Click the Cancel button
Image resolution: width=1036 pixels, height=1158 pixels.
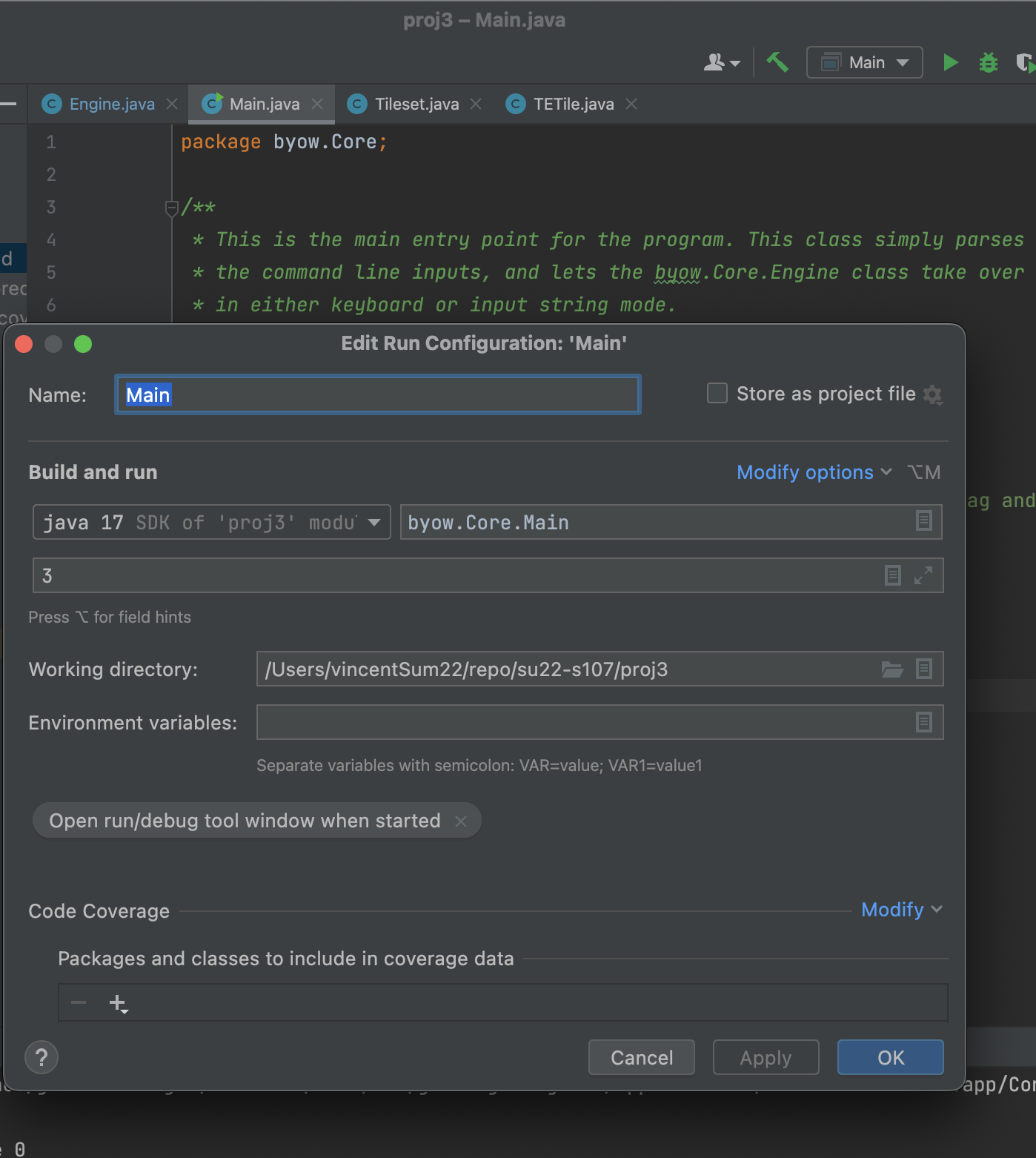pos(641,1057)
